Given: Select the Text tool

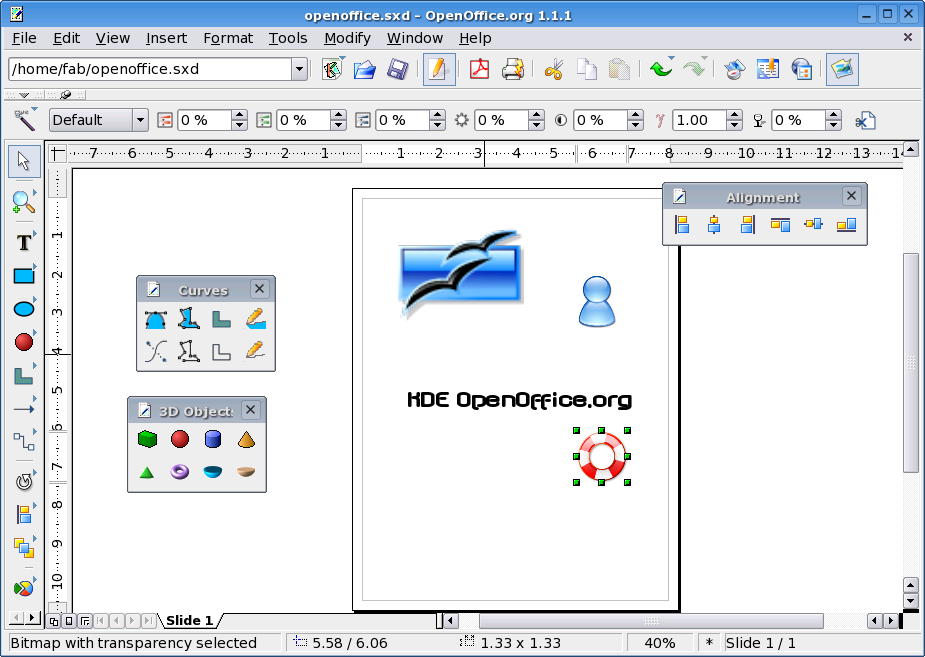Looking at the screenshot, I should coord(24,242).
